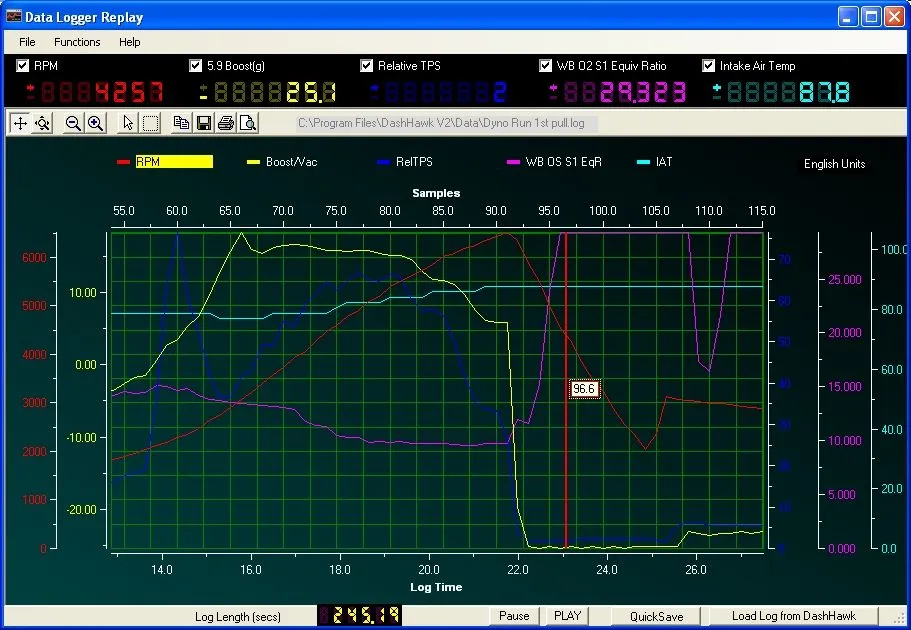Screen dimensions: 911x630
Task: Save the graph using floppy disk icon
Action: (203, 123)
